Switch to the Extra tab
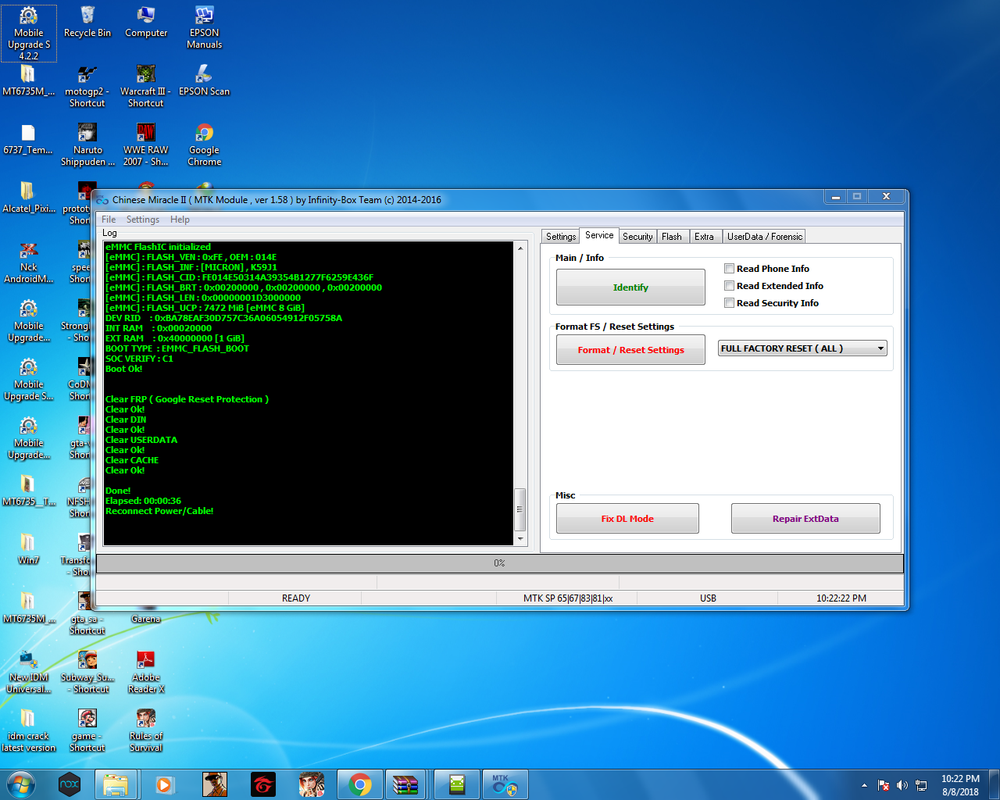This screenshot has height=800, width=1000. click(x=704, y=237)
